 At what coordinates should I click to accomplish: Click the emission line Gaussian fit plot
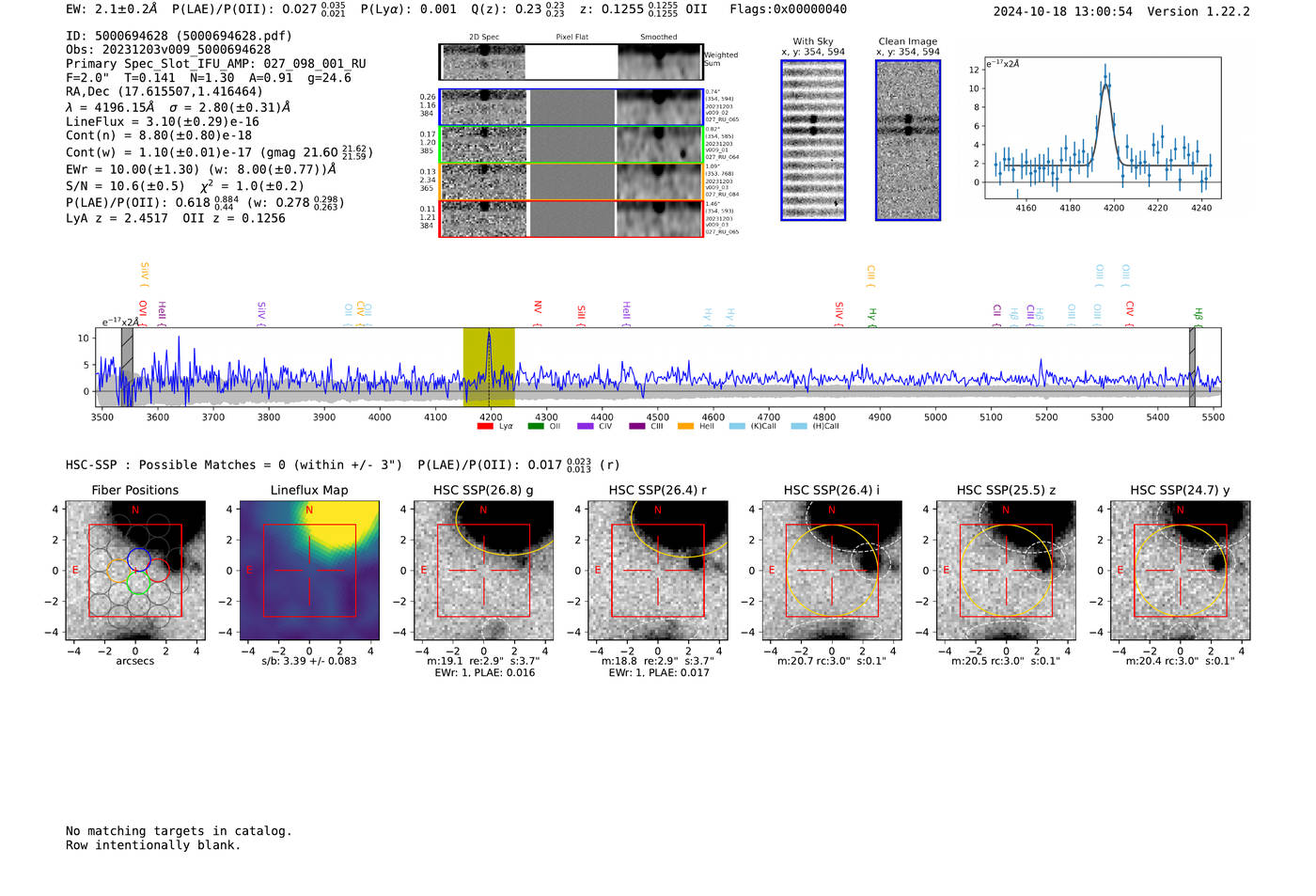coord(1103,128)
